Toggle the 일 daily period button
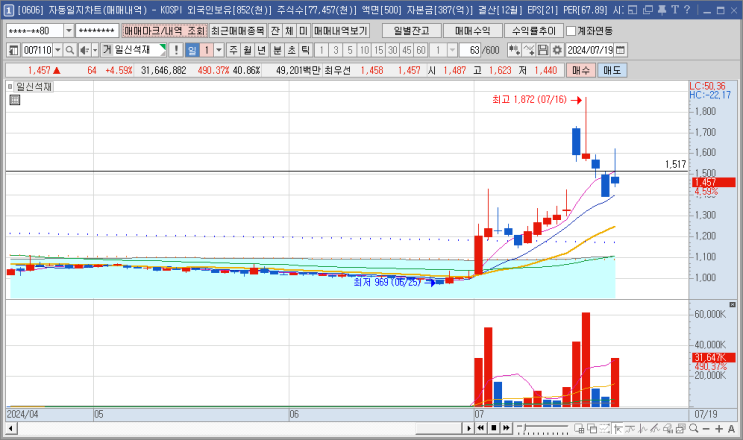Viewport: 743px width, 440px height. point(192,50)
